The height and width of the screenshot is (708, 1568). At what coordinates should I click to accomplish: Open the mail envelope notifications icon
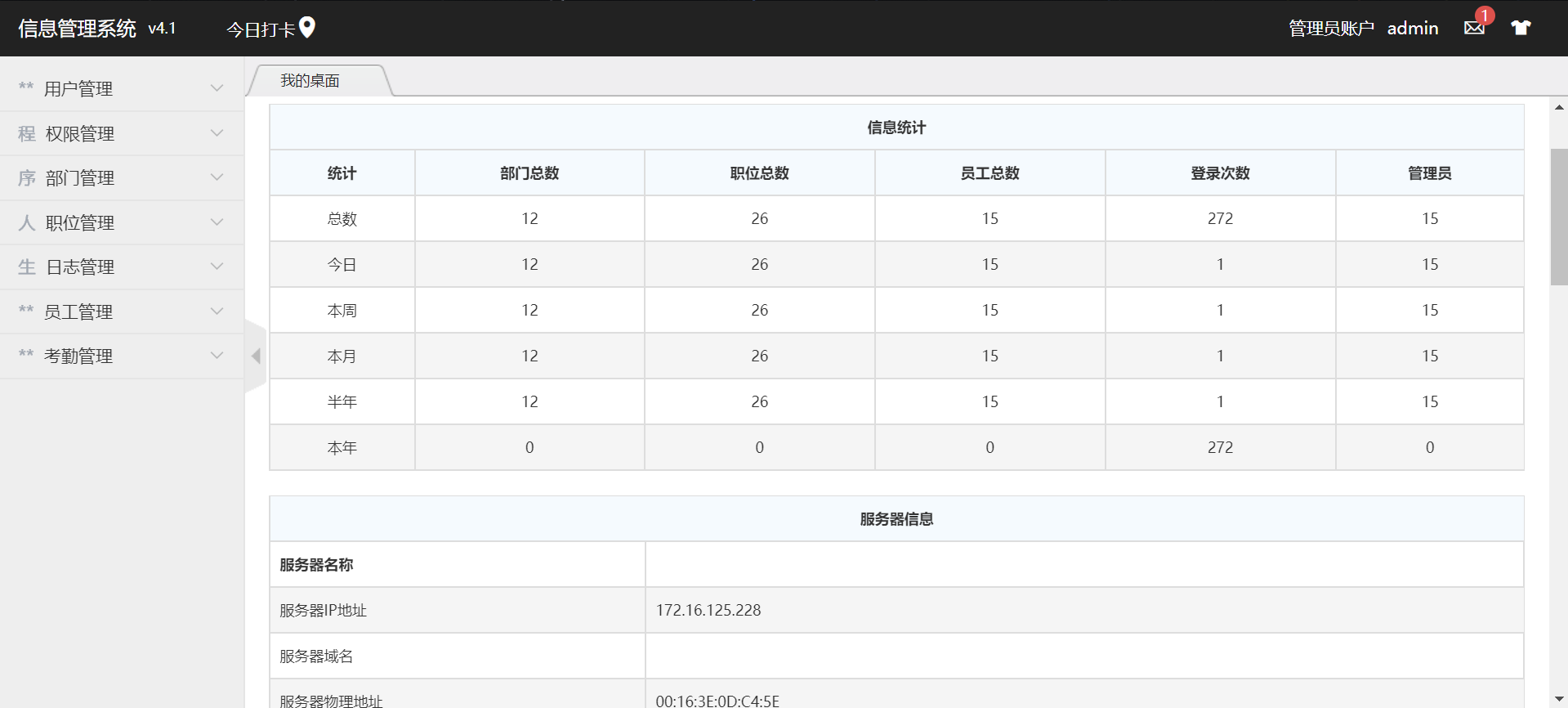pyautogui.click(x=1474, y=28)
